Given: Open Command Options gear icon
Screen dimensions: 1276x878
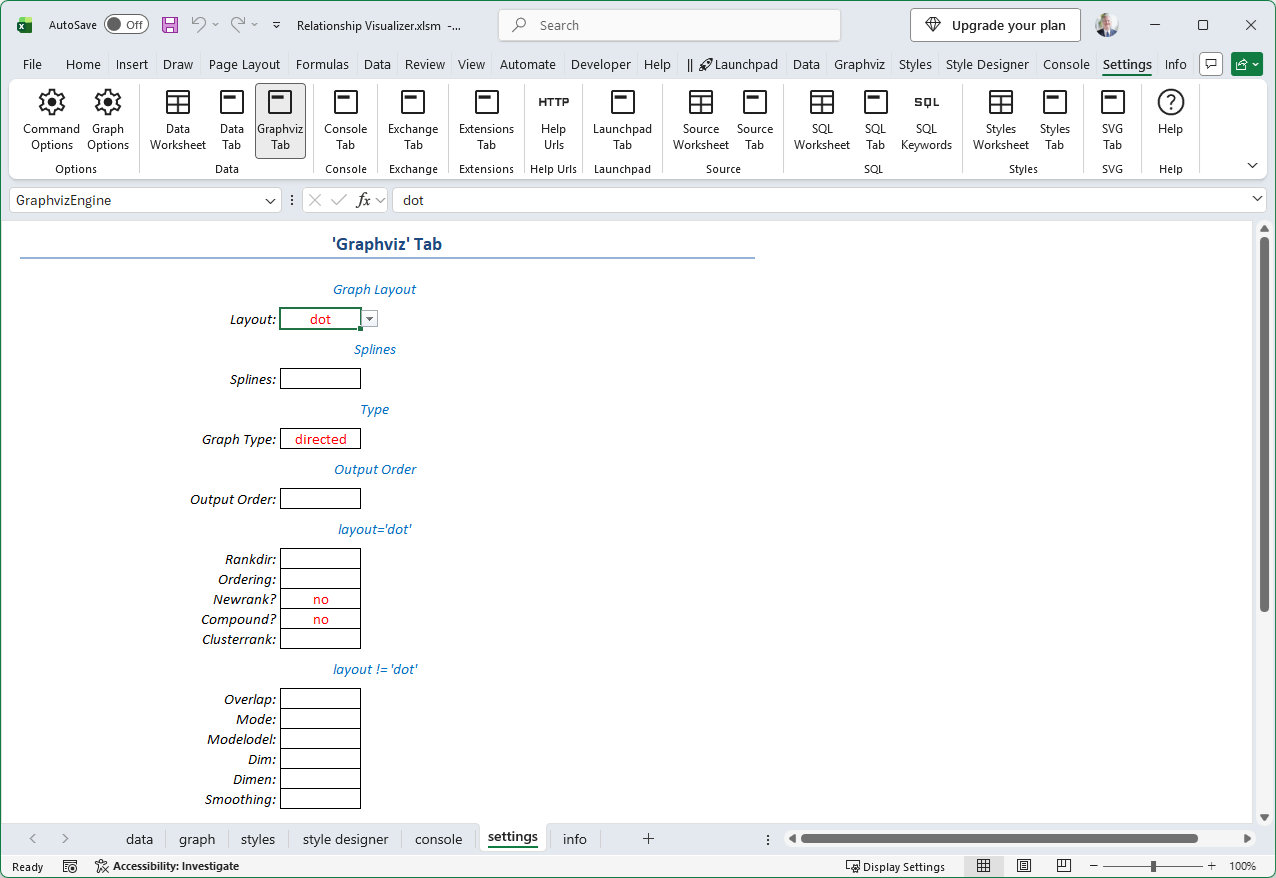Looking at the screenshot, I should [51, 102].
